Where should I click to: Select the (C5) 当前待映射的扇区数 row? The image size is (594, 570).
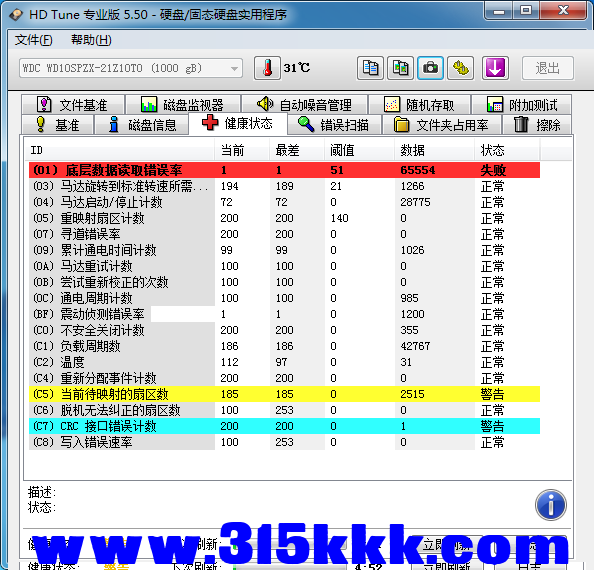pos(284,394)
